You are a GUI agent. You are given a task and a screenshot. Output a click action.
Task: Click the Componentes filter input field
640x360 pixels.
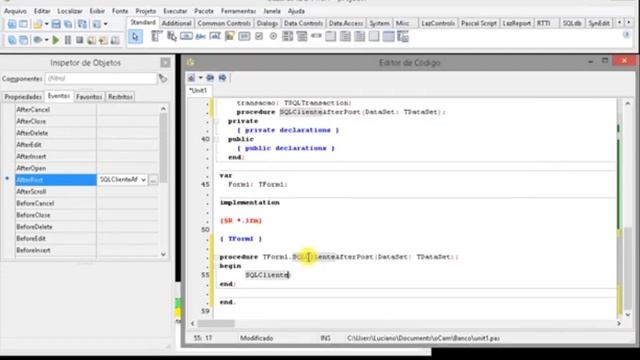tap(101, 78)
